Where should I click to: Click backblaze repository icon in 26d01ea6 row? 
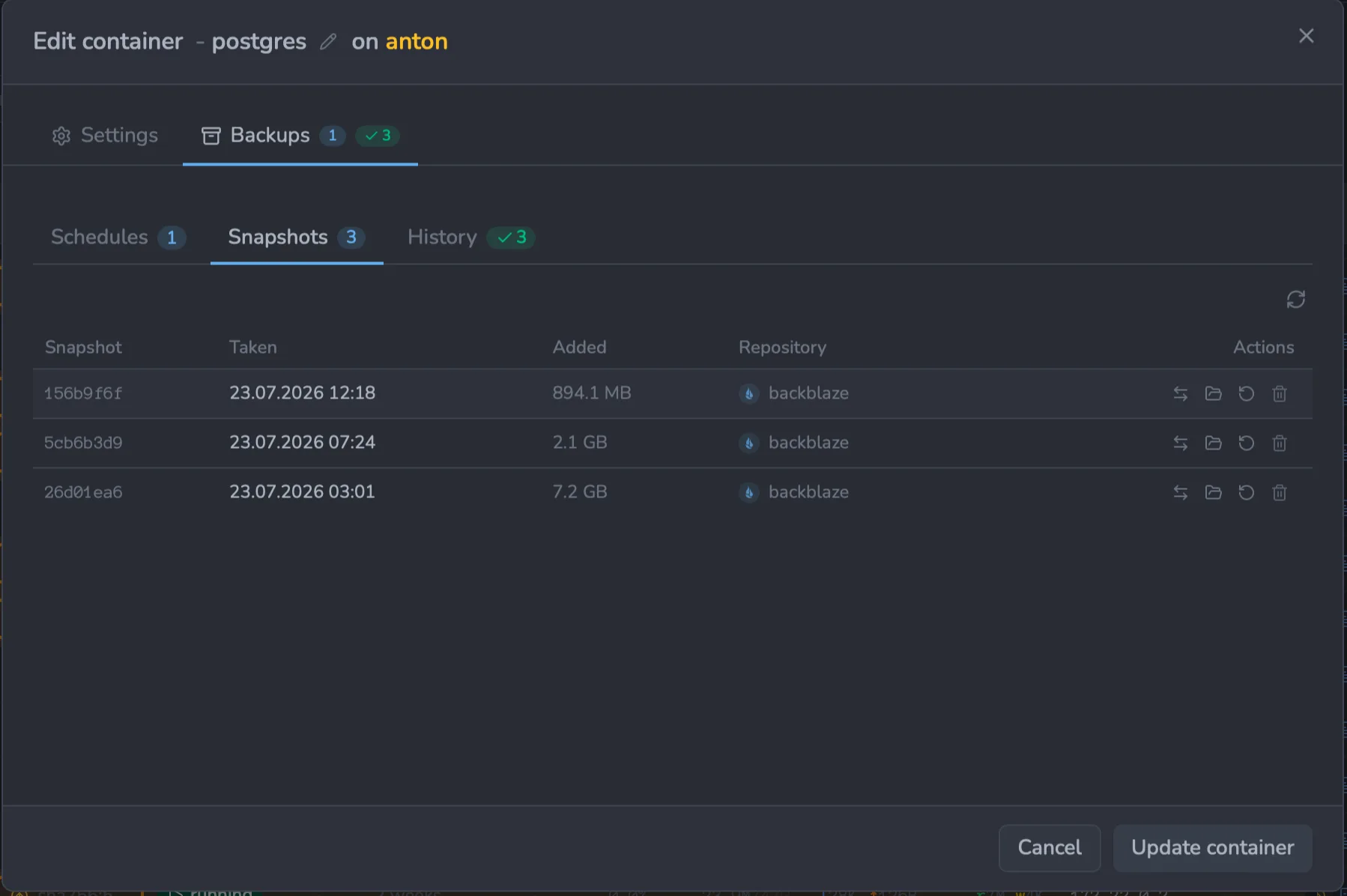(748, 492)
